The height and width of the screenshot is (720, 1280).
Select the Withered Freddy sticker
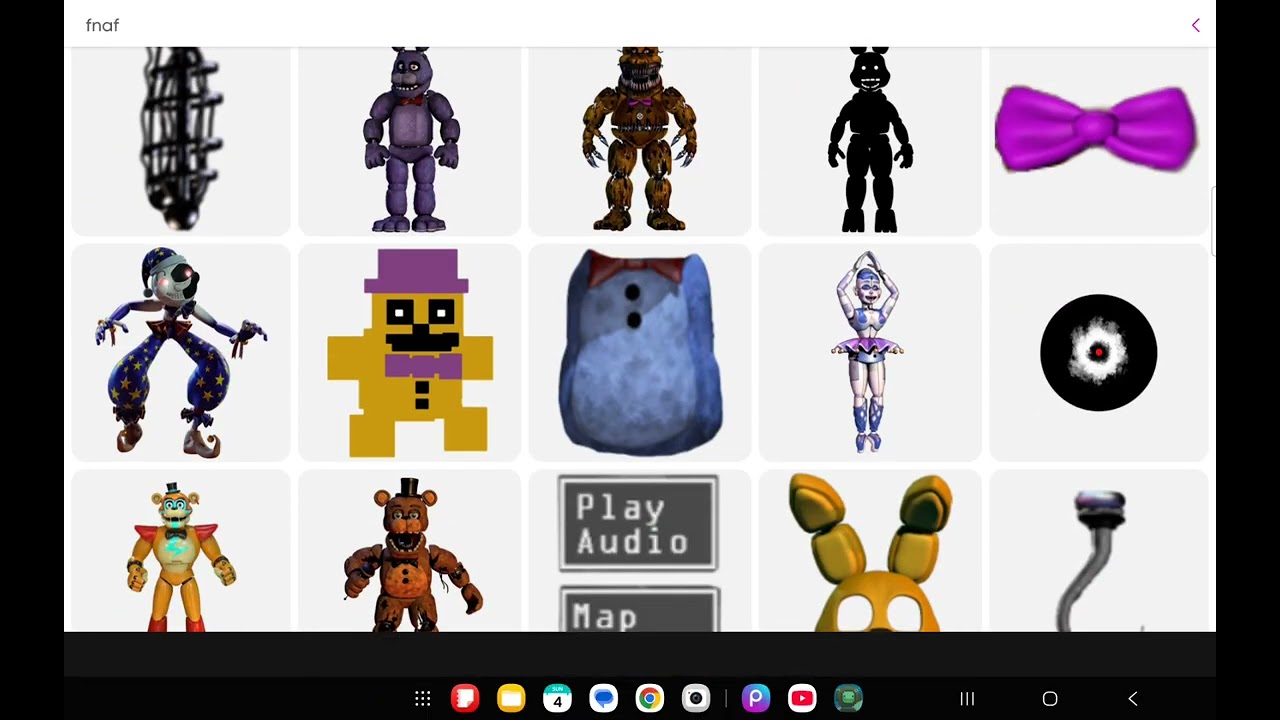(410, 551)
